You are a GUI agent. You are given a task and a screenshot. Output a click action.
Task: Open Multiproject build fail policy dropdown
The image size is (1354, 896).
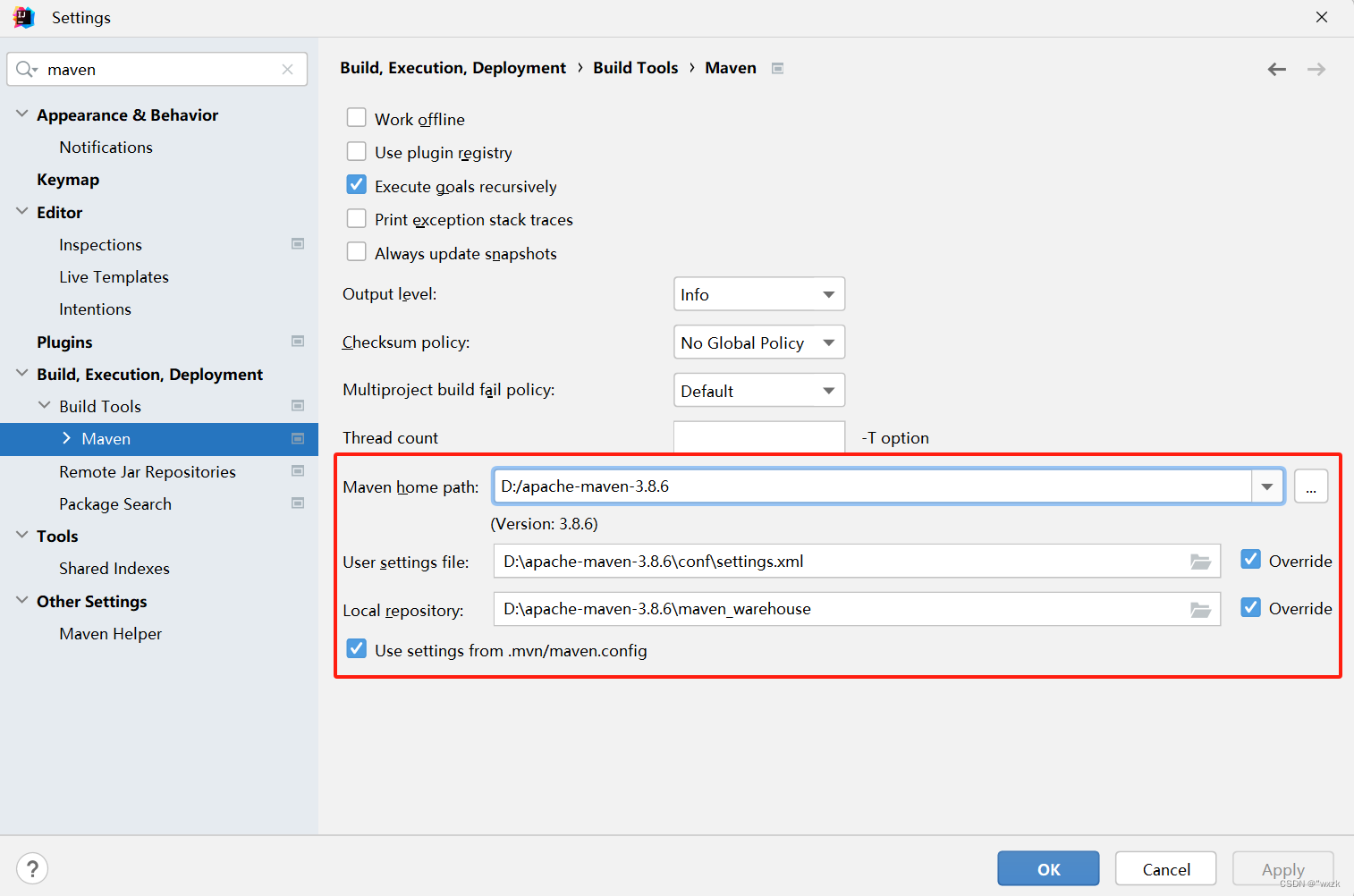[x=759, y=391]
